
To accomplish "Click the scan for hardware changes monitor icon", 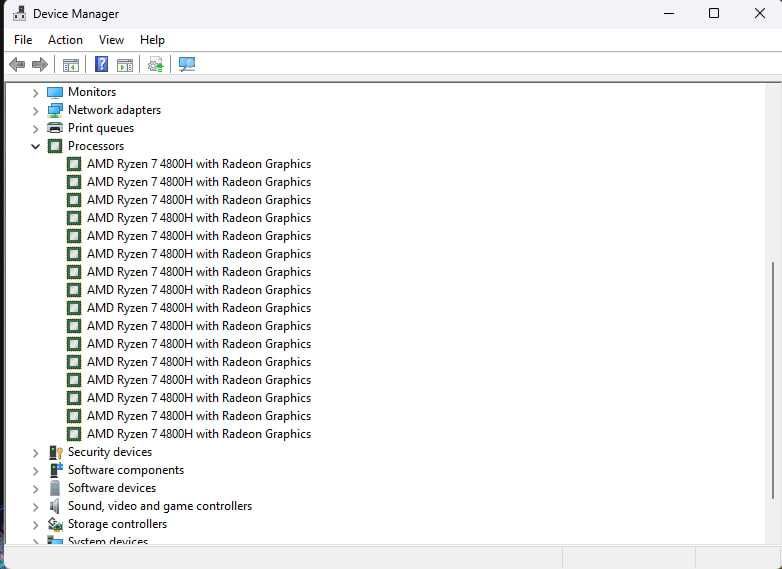I will coord(187,64).
